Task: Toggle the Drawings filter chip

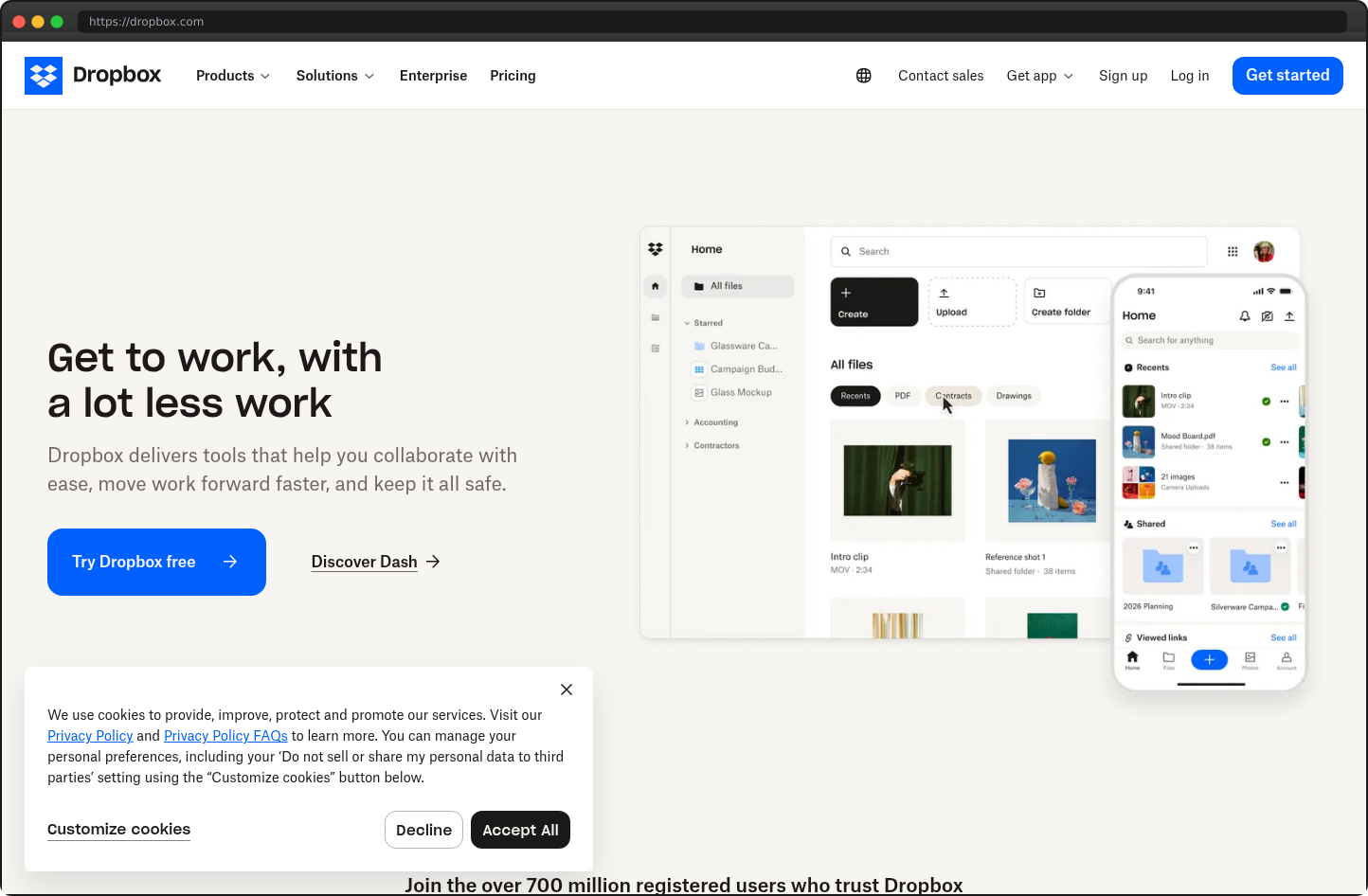Action: [1014, 396]
